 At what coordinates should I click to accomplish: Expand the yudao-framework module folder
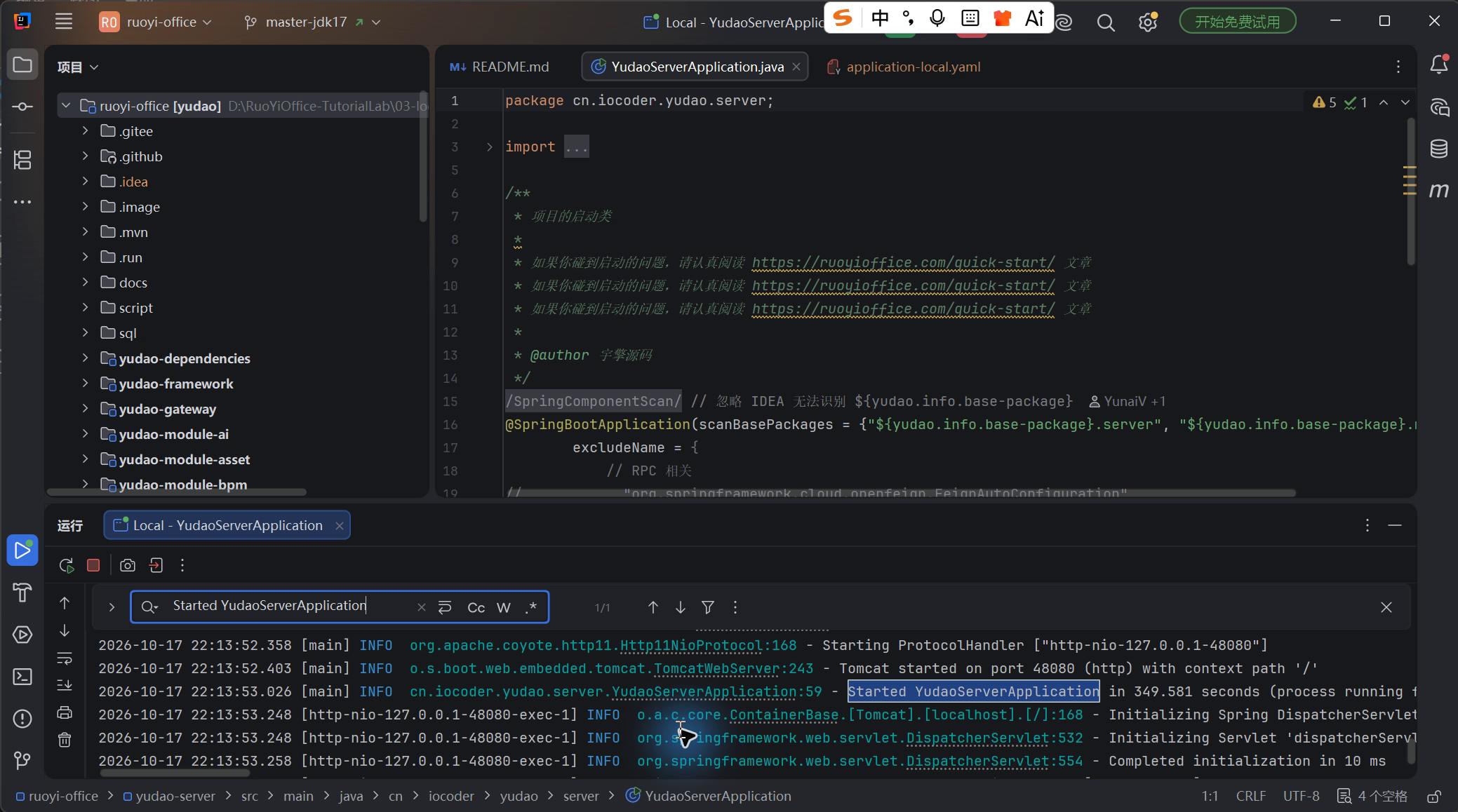tap(85, 384)
